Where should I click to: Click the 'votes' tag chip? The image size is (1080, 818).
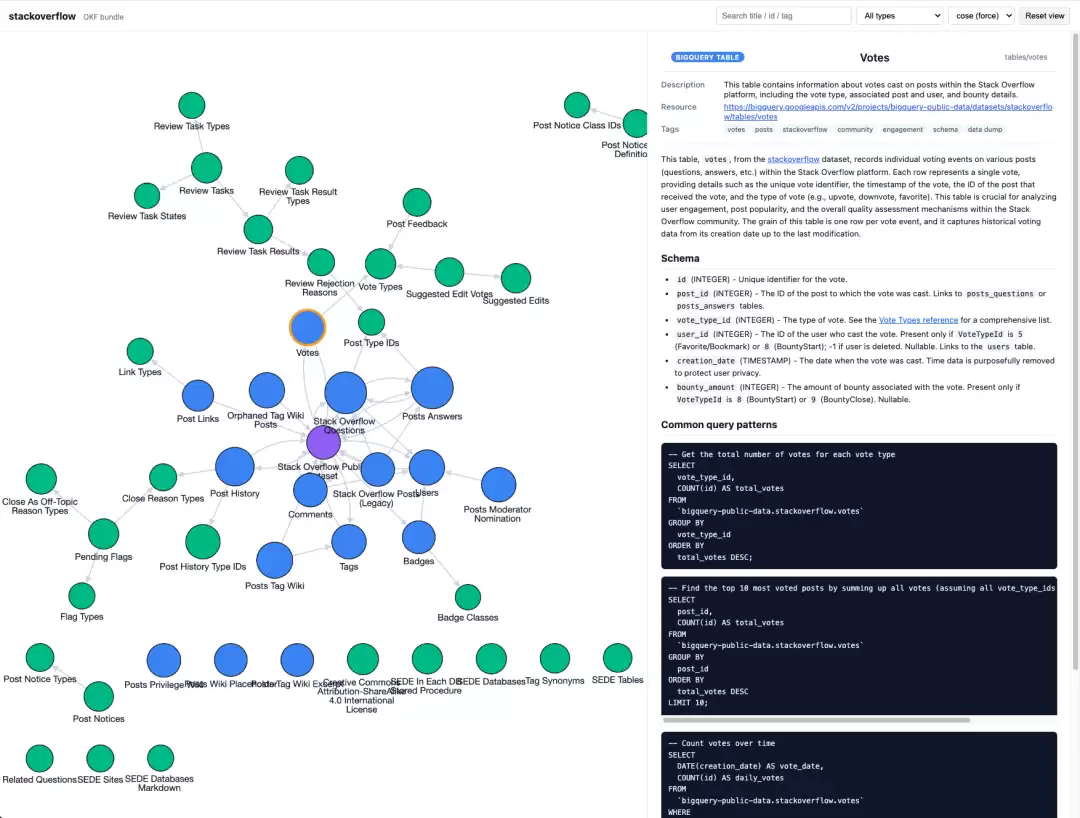tap(736, 129)
